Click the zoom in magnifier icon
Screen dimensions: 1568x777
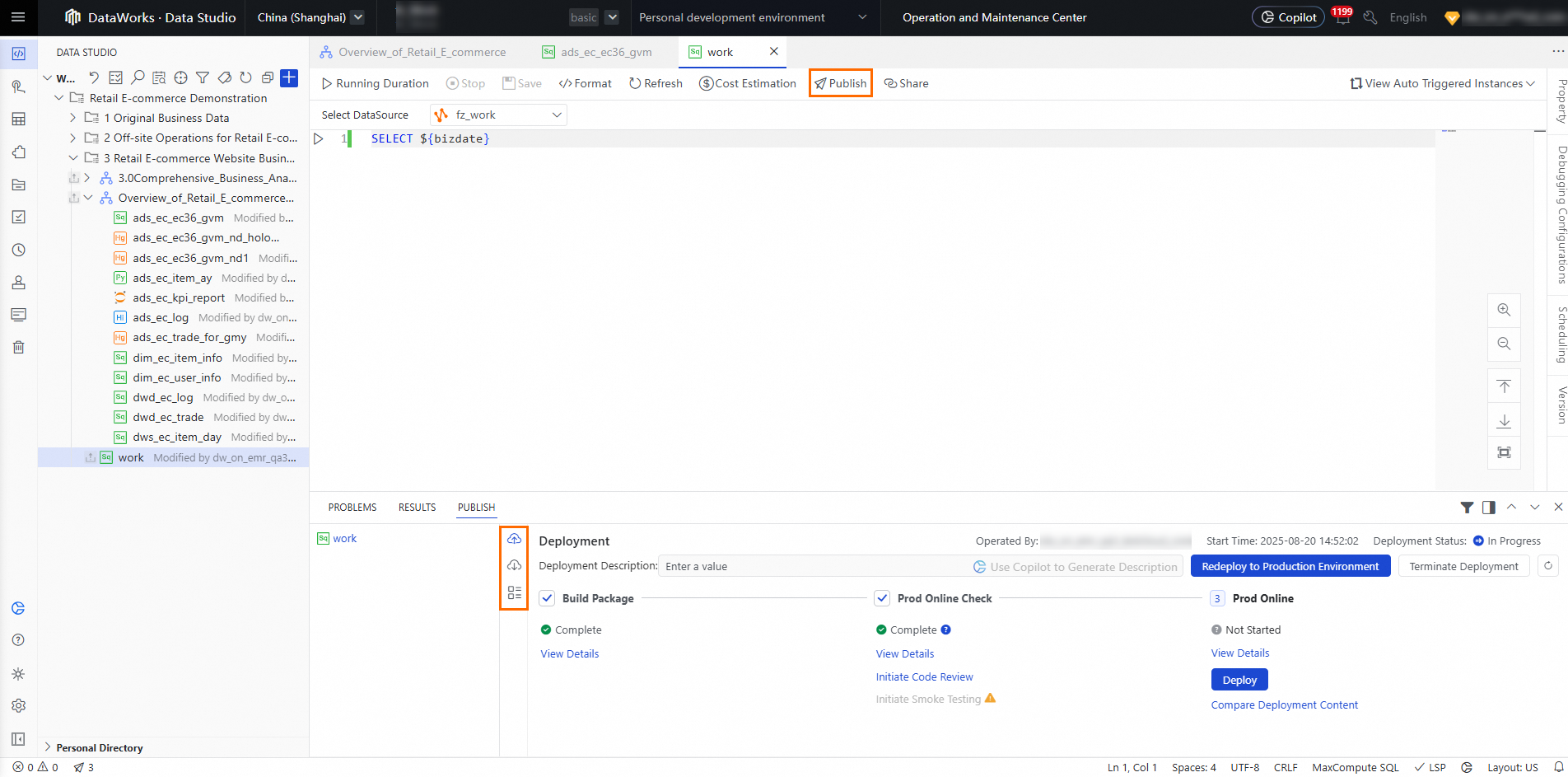(1504, 310)
